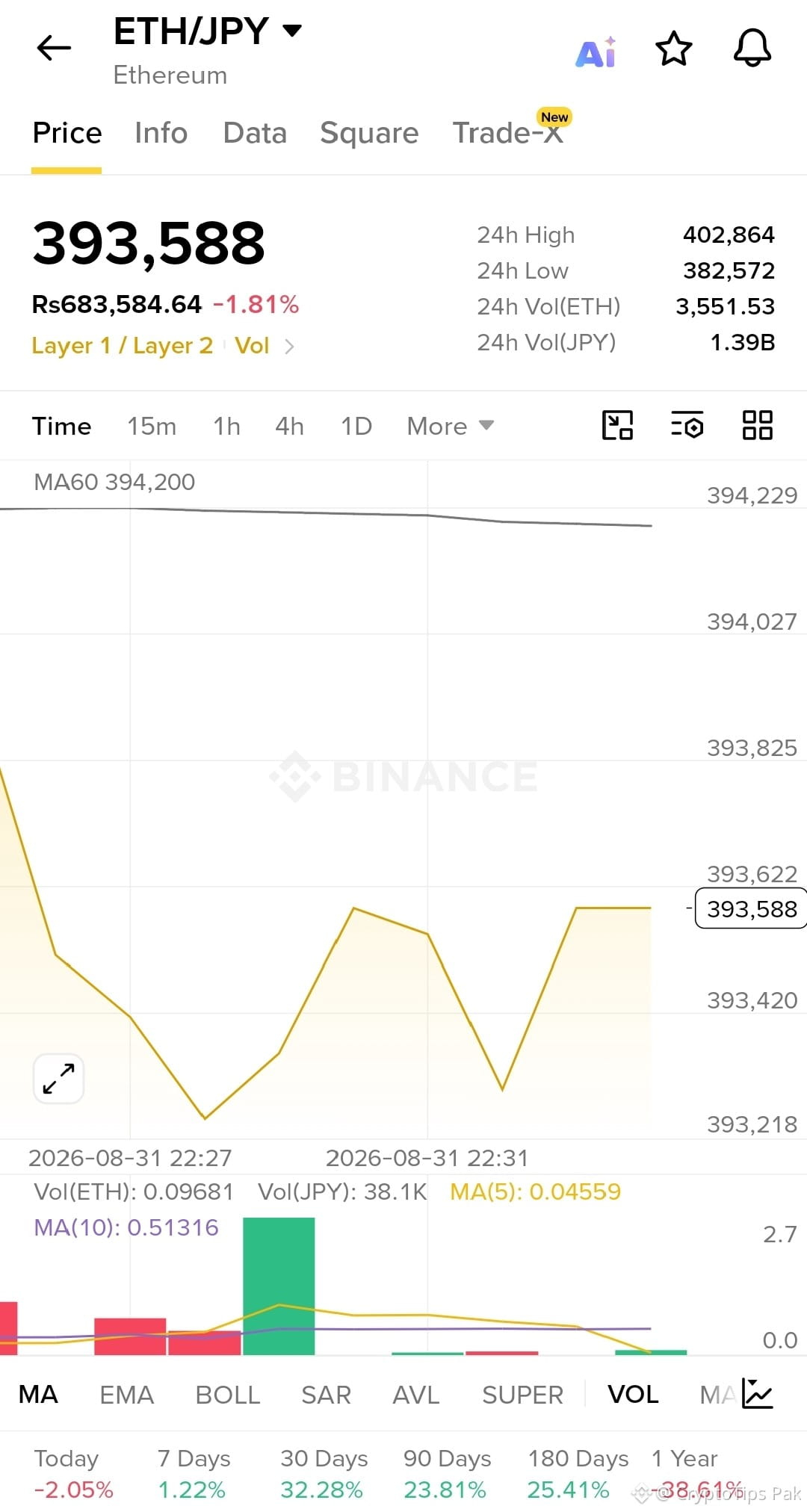This screenshot has height=1512, width=807.
Task: Add ETH/JPY to favorites with the star
Action: [674, 49]
